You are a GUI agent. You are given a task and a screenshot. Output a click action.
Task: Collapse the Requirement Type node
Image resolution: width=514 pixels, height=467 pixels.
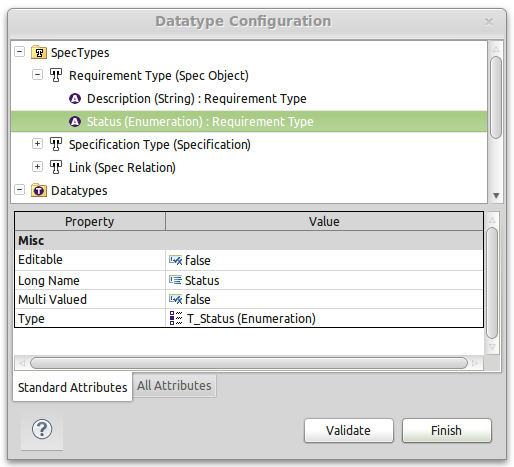37,75
